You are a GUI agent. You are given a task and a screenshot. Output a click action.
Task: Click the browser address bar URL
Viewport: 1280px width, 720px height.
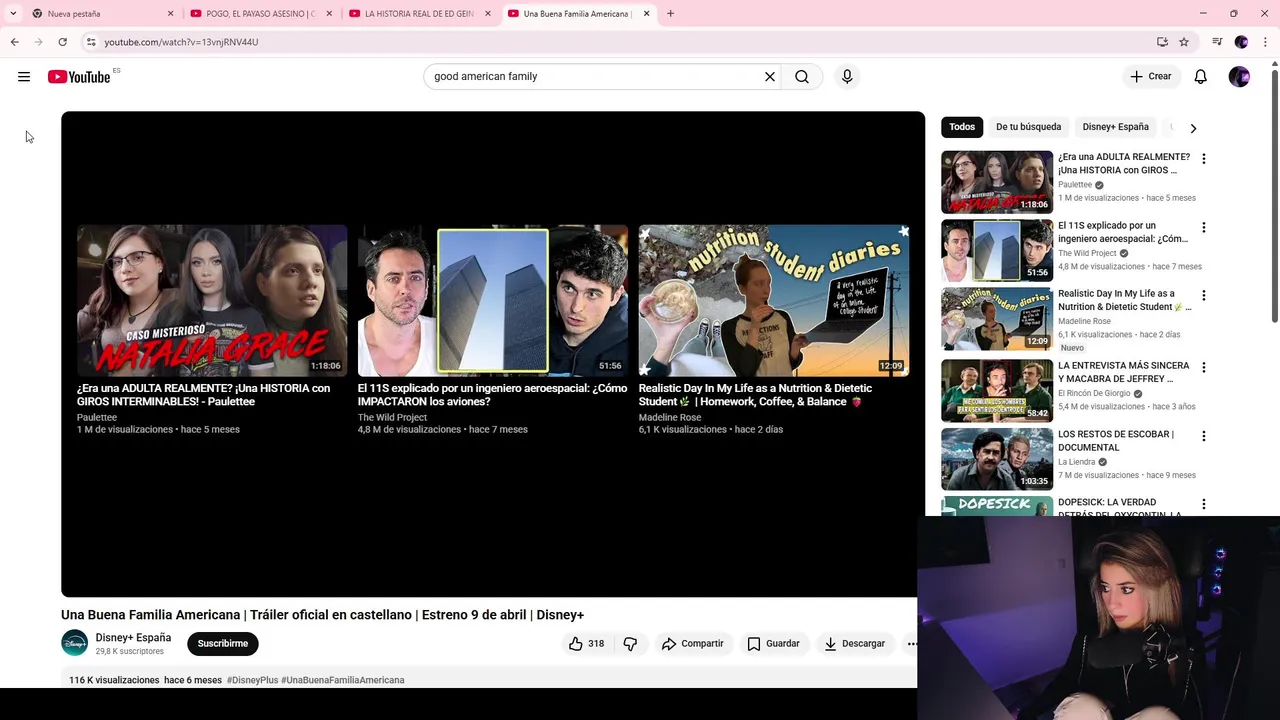point(181,42)
